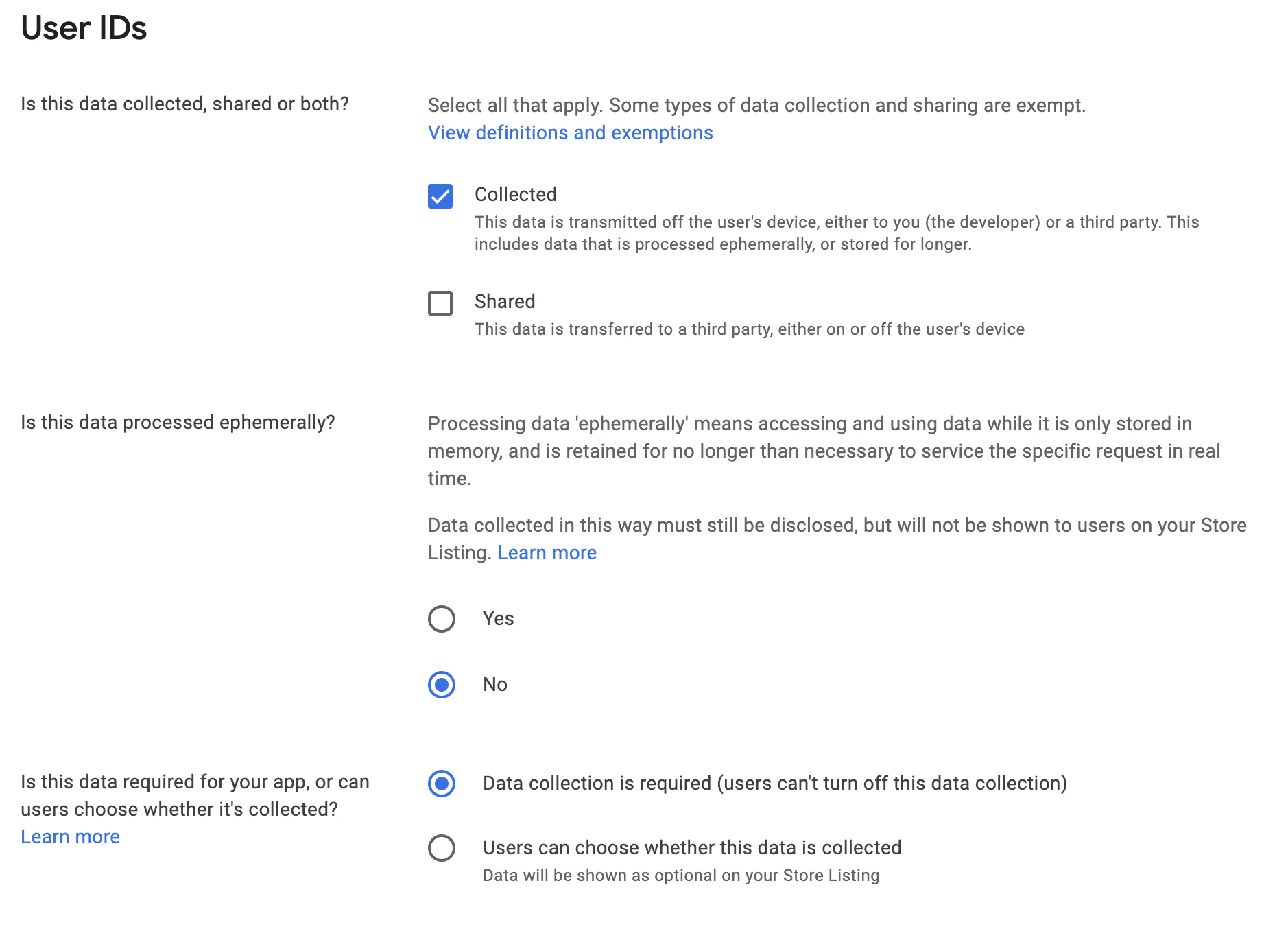The image size is (1288, 940).
Task: Open 'Learn more' below the required-data question
Action: point(70,837)
